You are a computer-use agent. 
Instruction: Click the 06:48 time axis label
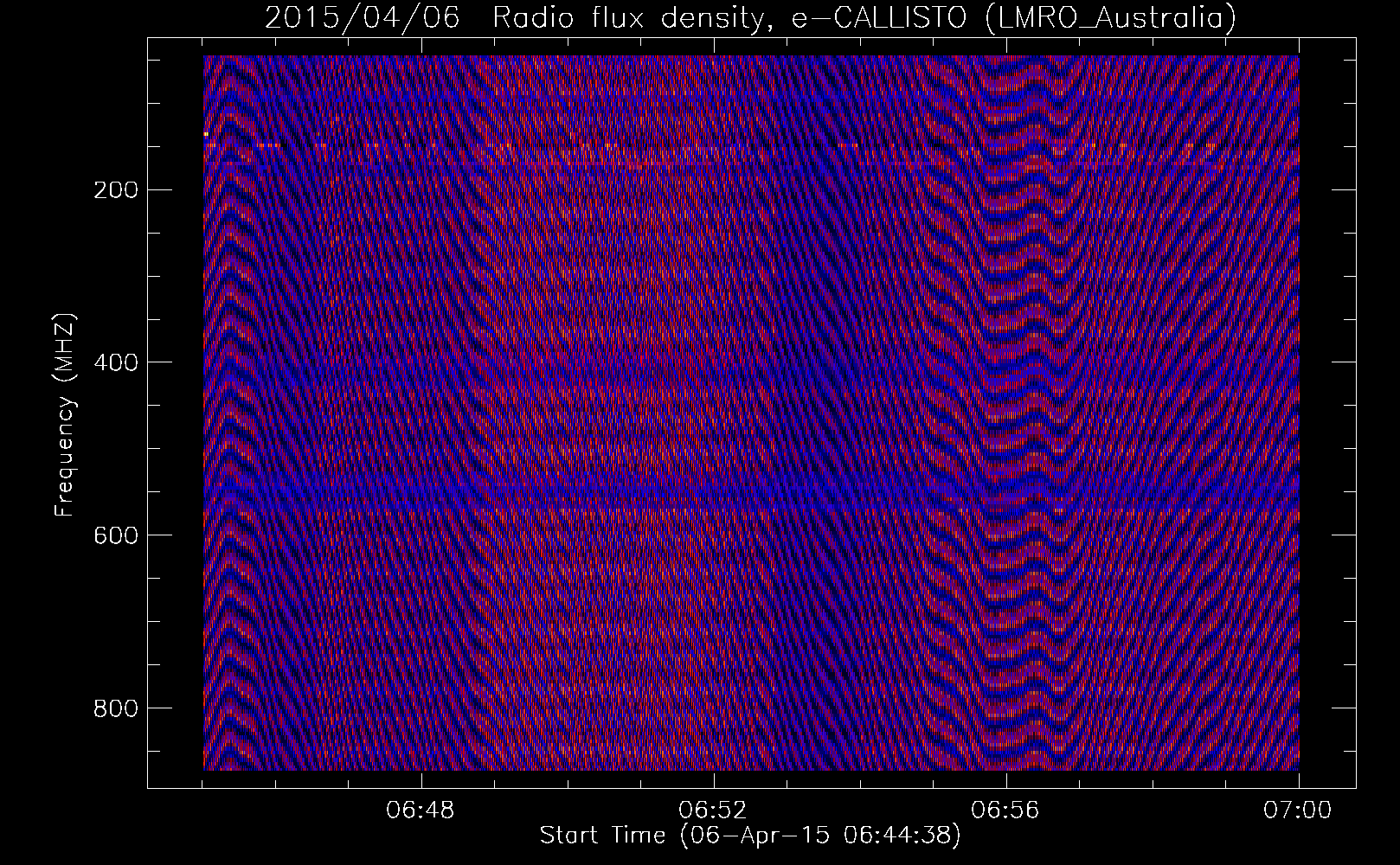(x=421, y=811)
